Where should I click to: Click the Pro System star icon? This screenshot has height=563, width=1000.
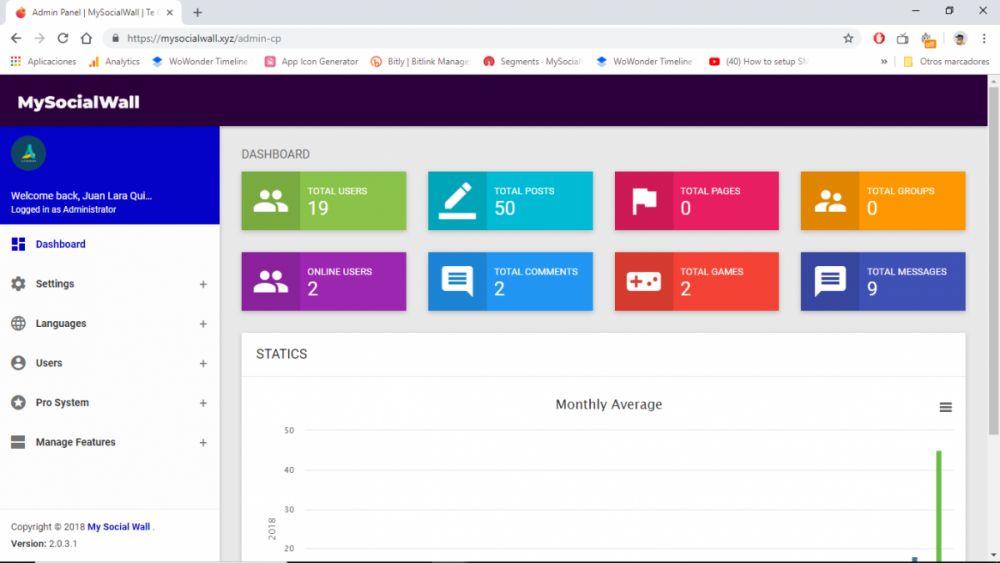click(18, 402)
